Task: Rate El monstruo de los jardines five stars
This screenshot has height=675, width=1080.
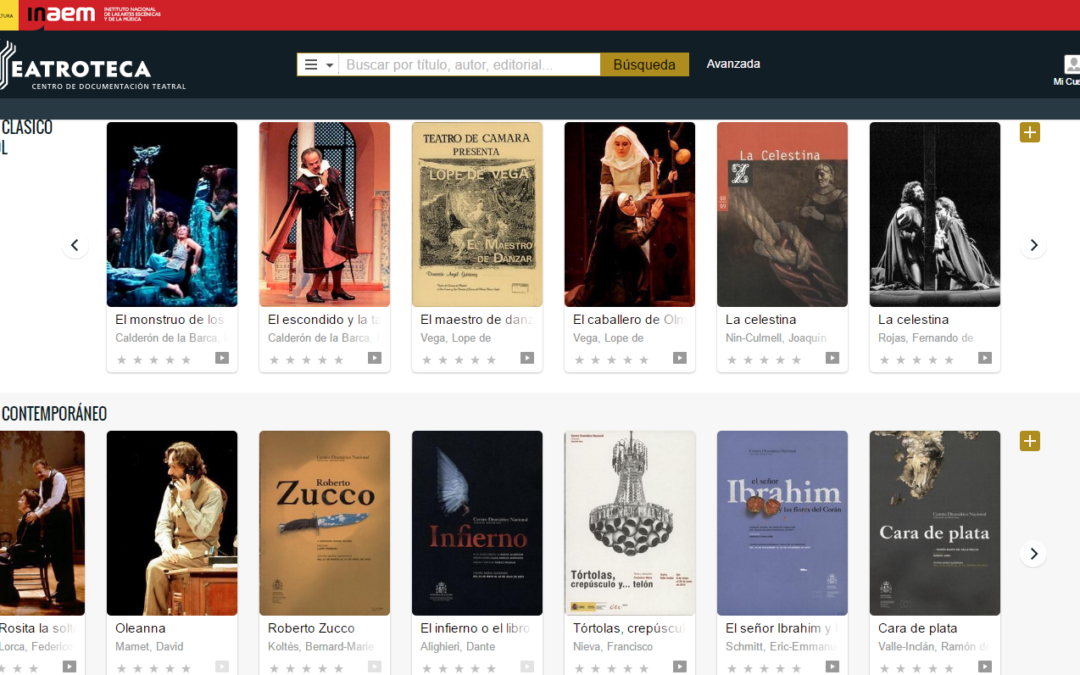Action: click(x=186, y=360)
